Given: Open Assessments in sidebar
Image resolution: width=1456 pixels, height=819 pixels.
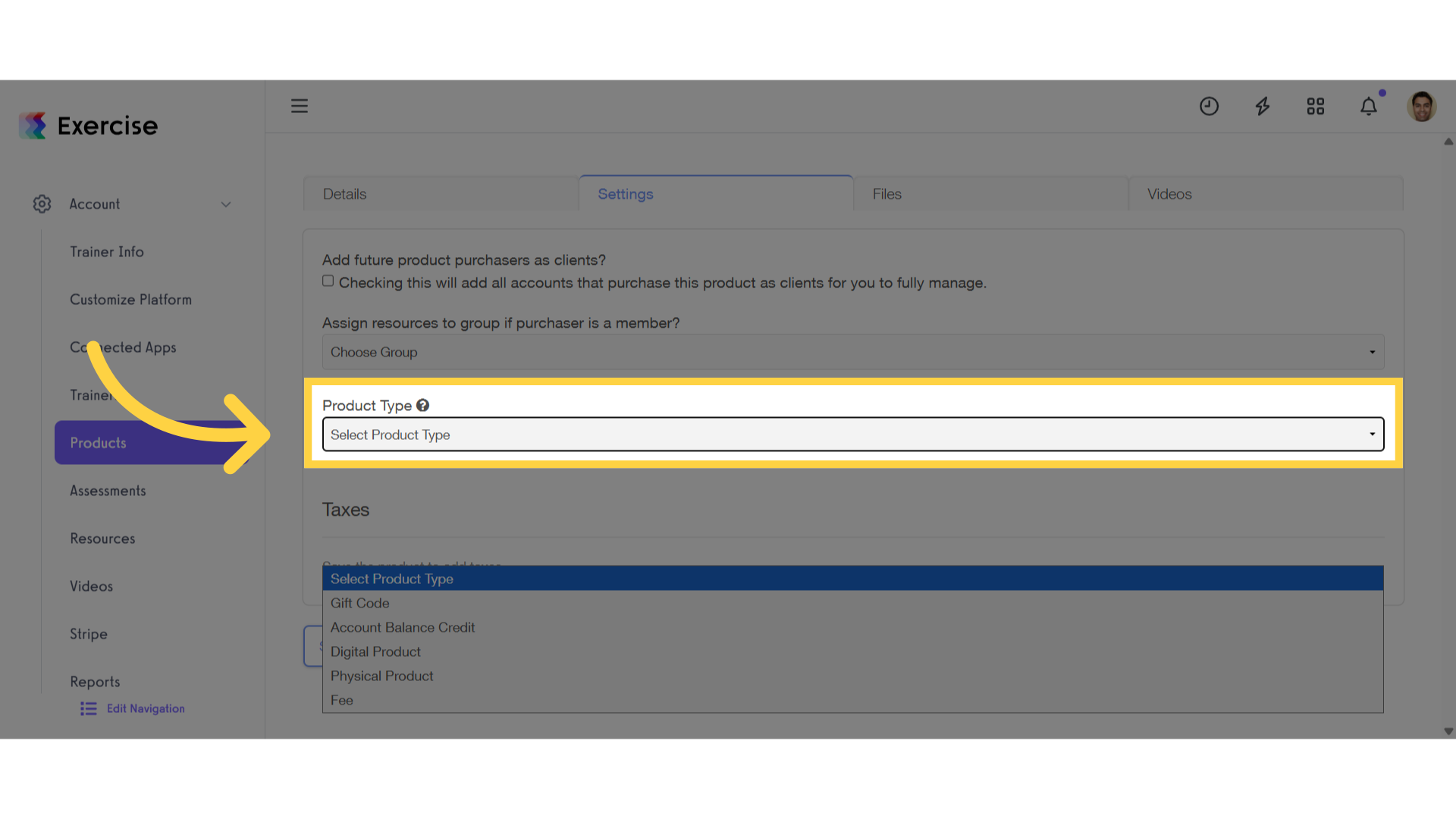Looking at the screenshot, I should [108, 491].
